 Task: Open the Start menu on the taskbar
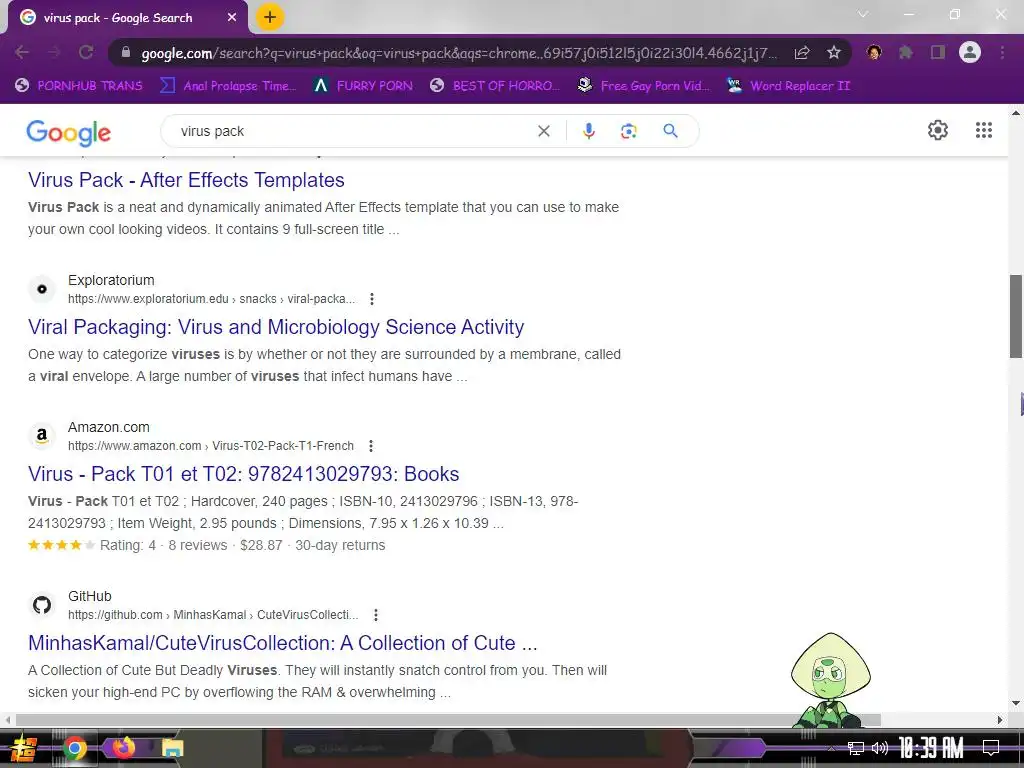coord(23,748)
